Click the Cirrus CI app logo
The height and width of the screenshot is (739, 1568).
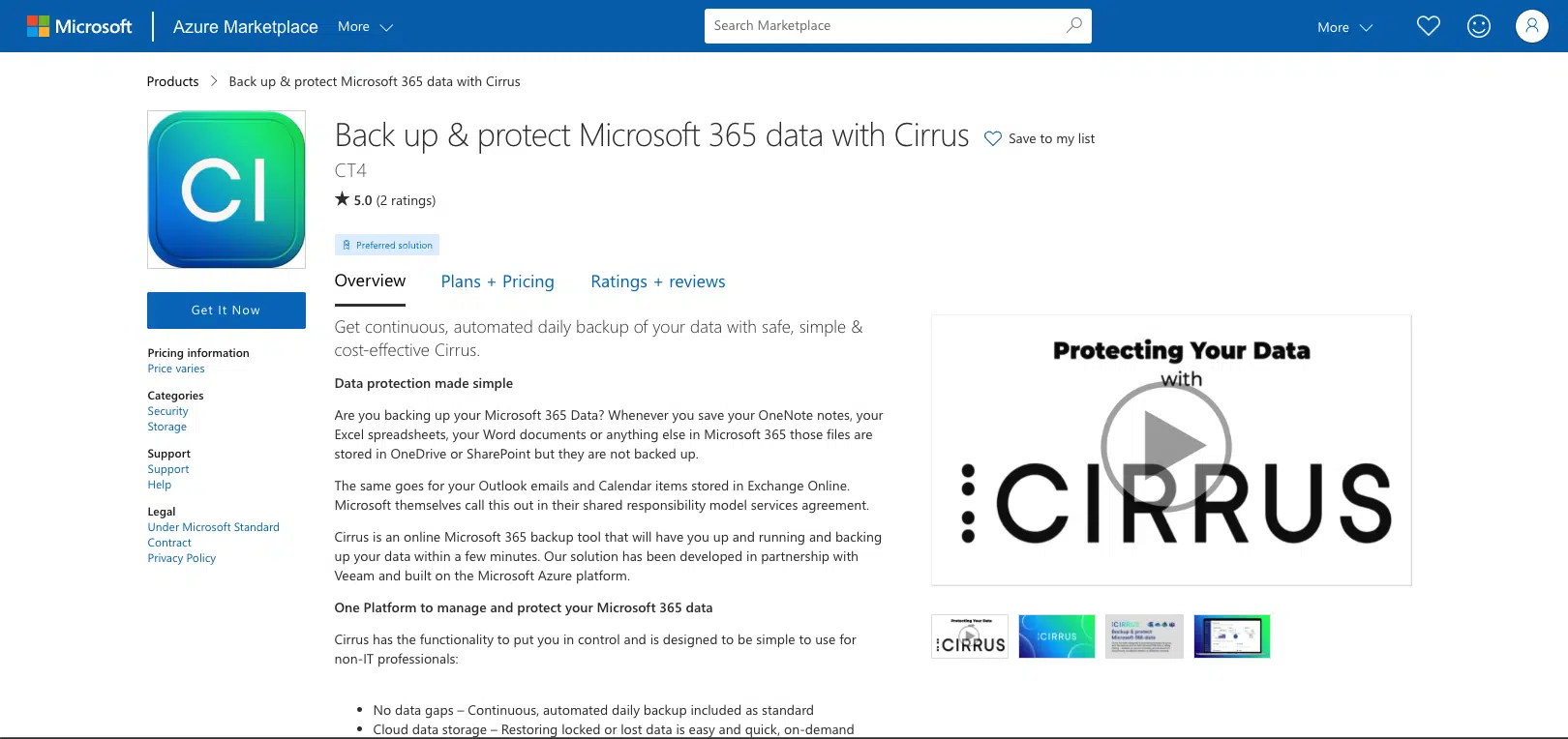pos(226,190)
